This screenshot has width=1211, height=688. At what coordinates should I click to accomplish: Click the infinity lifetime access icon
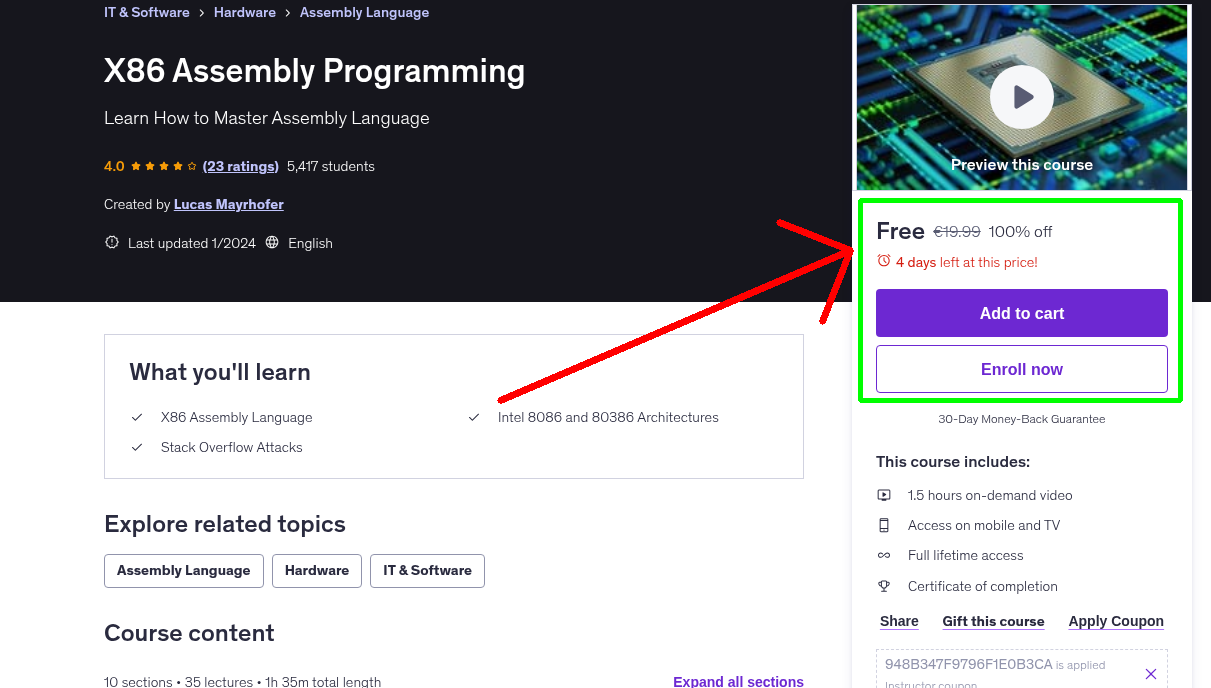[884, 555]
